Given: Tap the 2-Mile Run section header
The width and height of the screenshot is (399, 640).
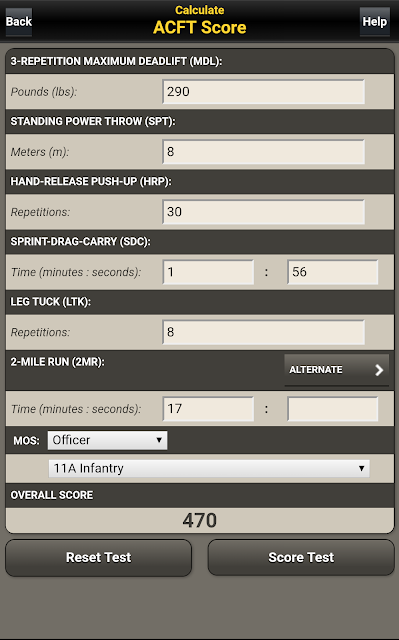Looking at the screenshot, I should coord(58,362).
